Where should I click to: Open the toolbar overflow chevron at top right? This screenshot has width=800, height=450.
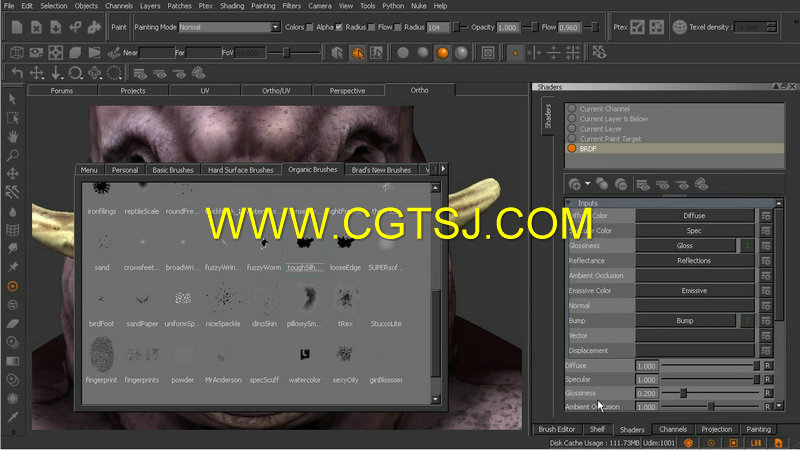(x=796, y=21)
